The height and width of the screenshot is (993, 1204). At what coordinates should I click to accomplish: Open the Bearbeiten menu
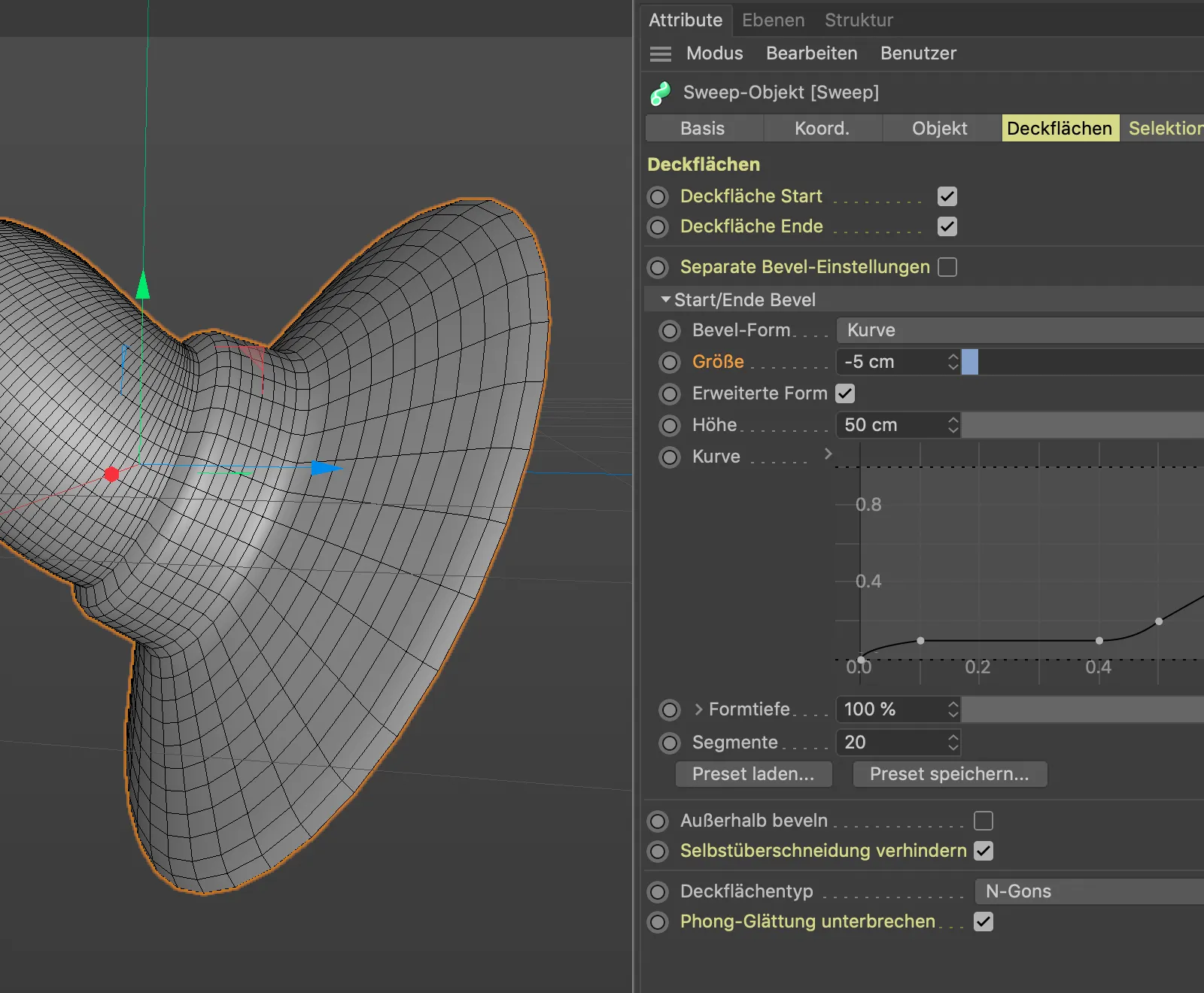(811, 53)
